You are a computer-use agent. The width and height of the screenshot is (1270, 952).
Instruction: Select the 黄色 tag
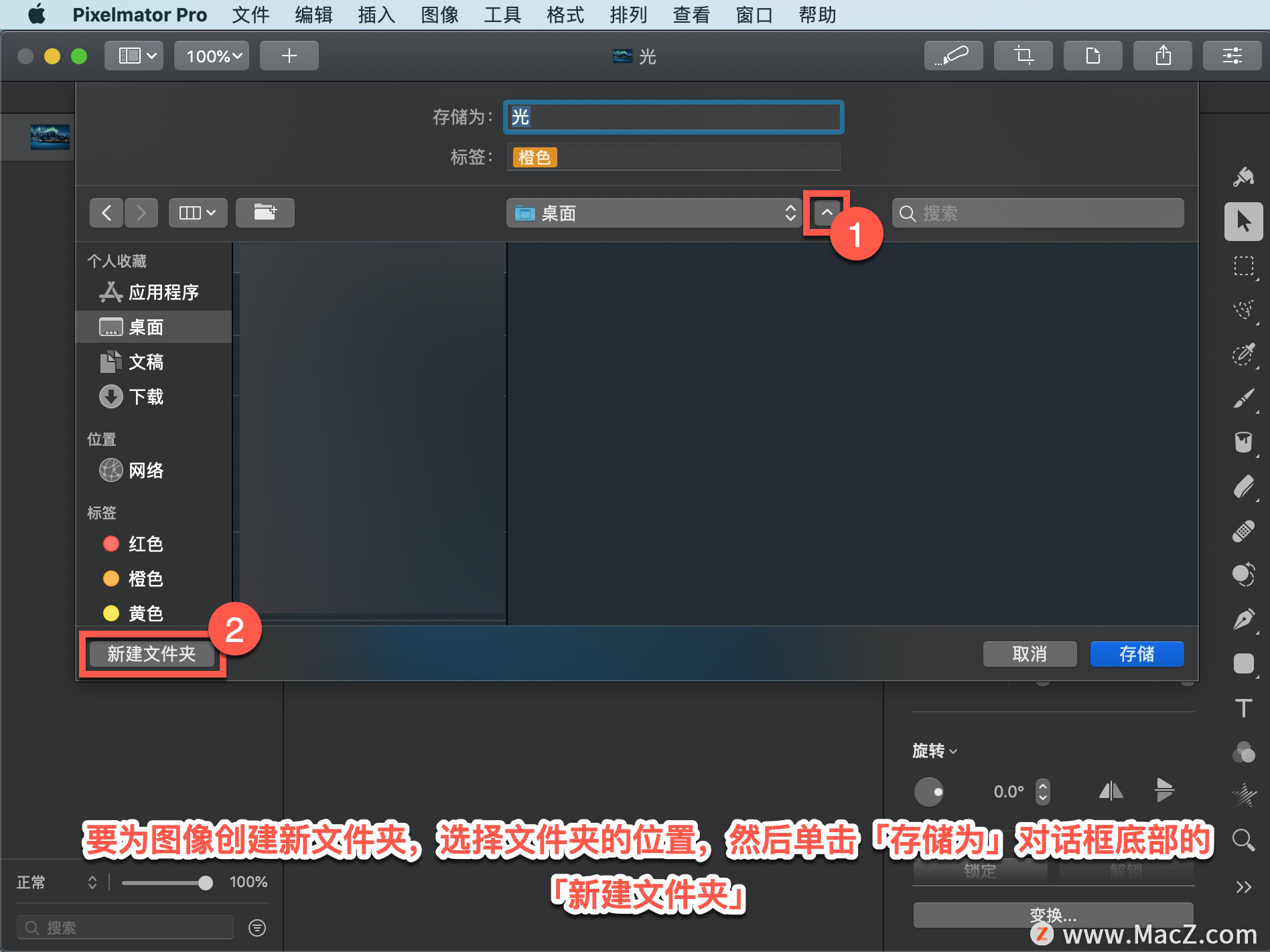[154, 613]
